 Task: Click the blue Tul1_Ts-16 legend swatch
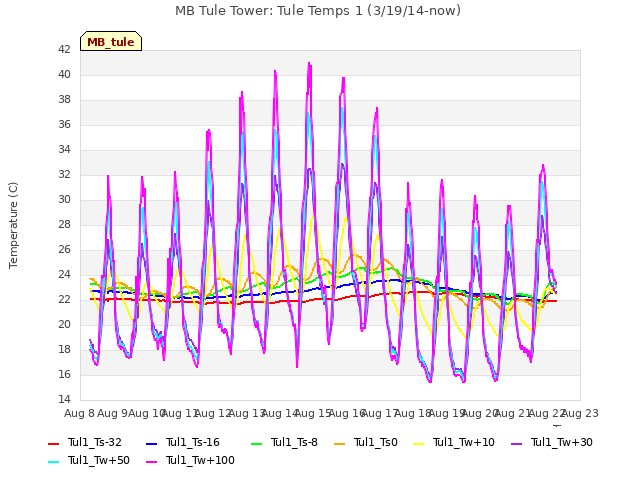tap(151, 443)
